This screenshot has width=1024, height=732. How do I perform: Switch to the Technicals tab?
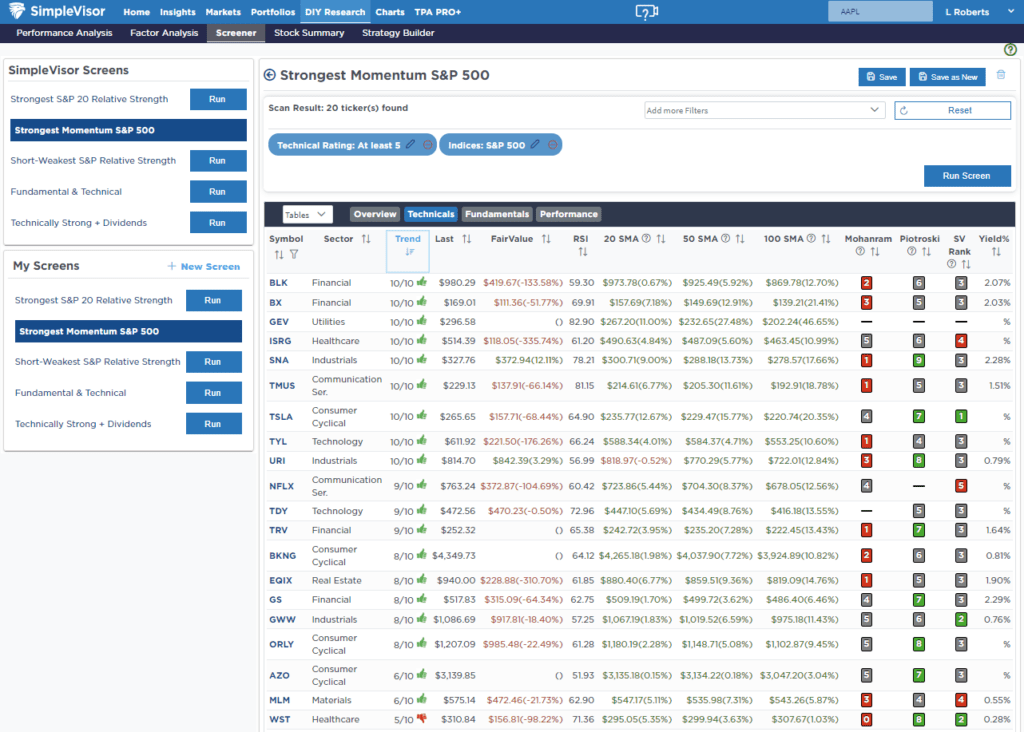pyautogui.click(x=430, y=214)
